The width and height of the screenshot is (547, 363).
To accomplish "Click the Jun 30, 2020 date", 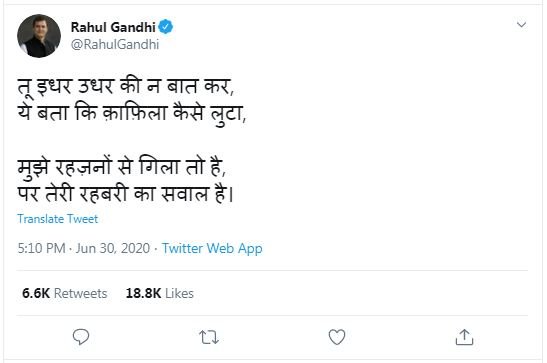I will click(x=113, y=249).
